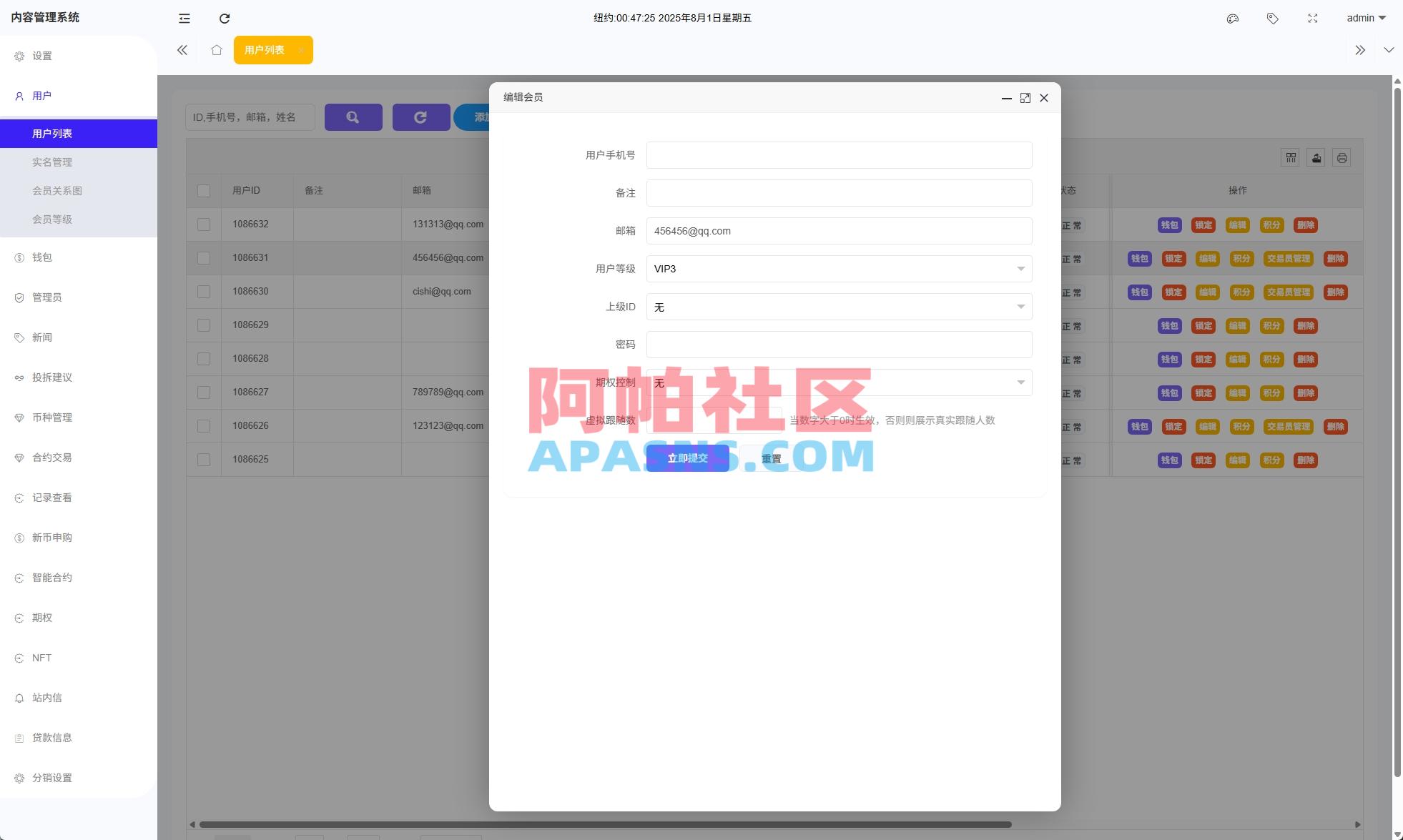Open theme palette icon in header
Screen dimensions: 1403x840
click(1233, 19)
